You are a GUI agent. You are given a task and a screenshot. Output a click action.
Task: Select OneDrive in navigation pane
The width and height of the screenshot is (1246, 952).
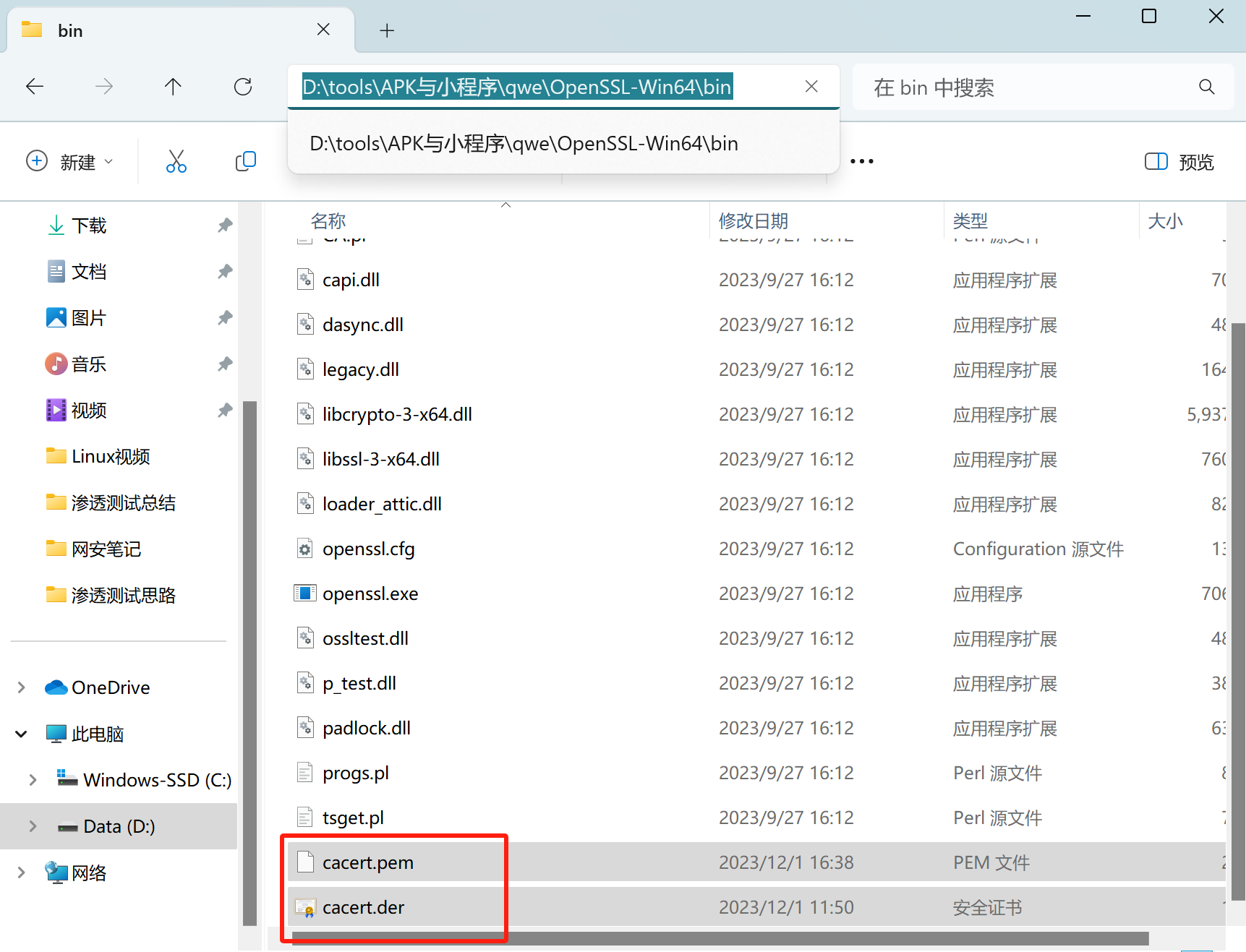98,687
